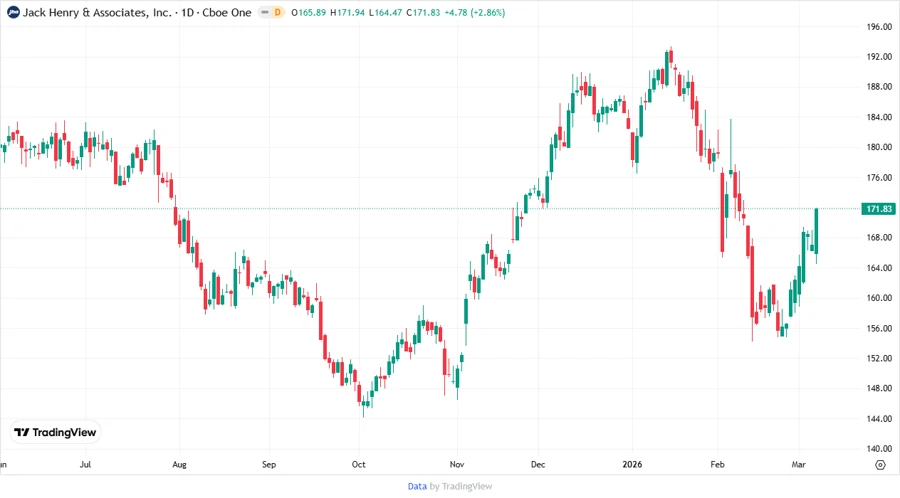
Task: Open the Data link in footer
Action: coord(417,487)
